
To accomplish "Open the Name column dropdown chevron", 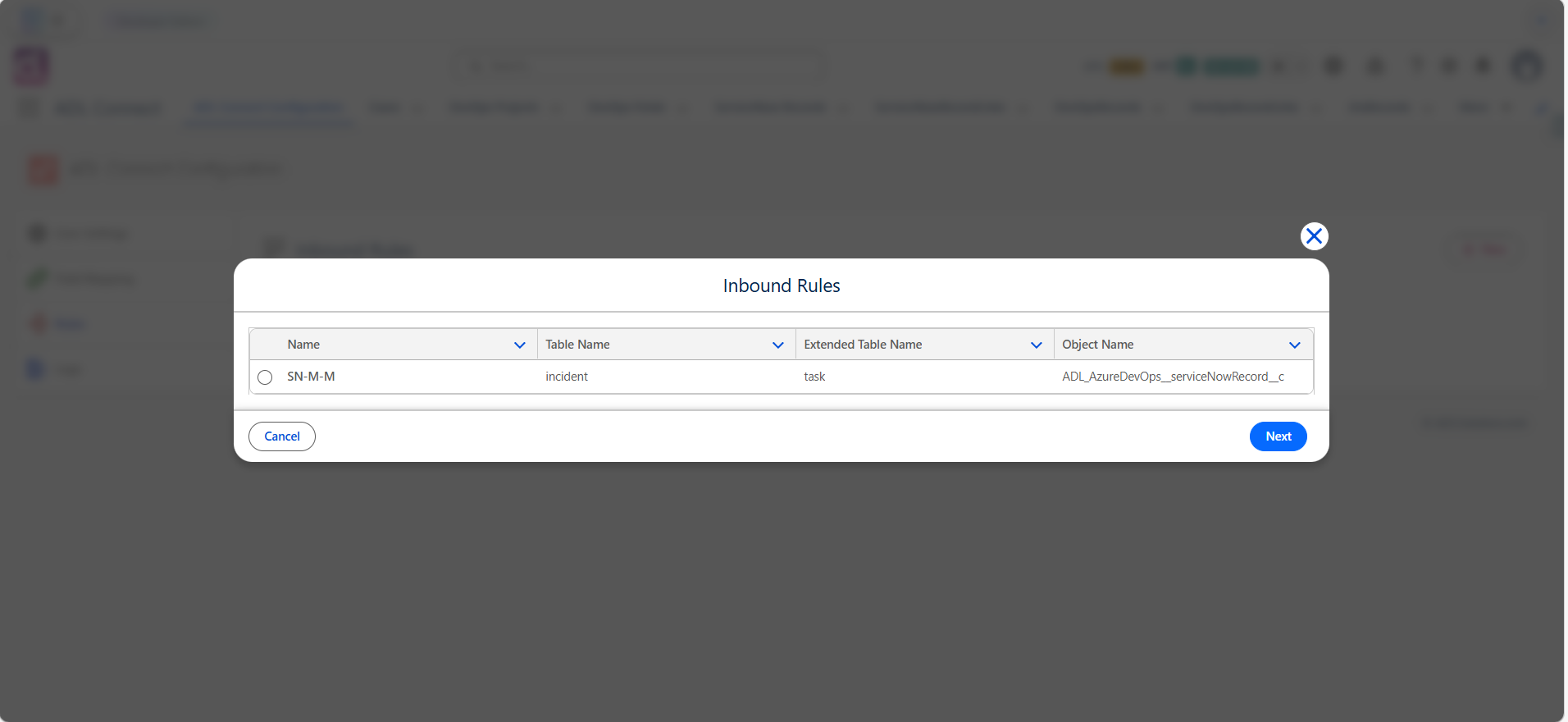I will click(x=520, y=345).
